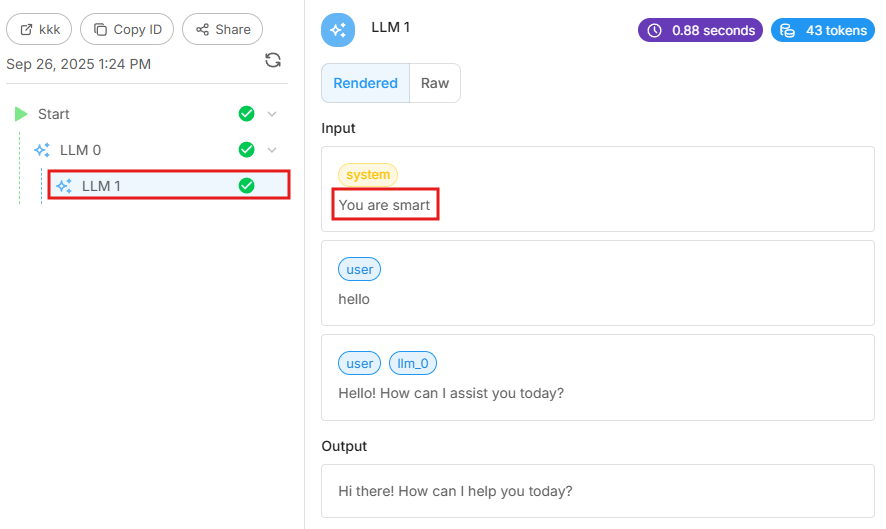Click the green check status on LLM 1
Viewport: 886px width, 529px height.
246,186
